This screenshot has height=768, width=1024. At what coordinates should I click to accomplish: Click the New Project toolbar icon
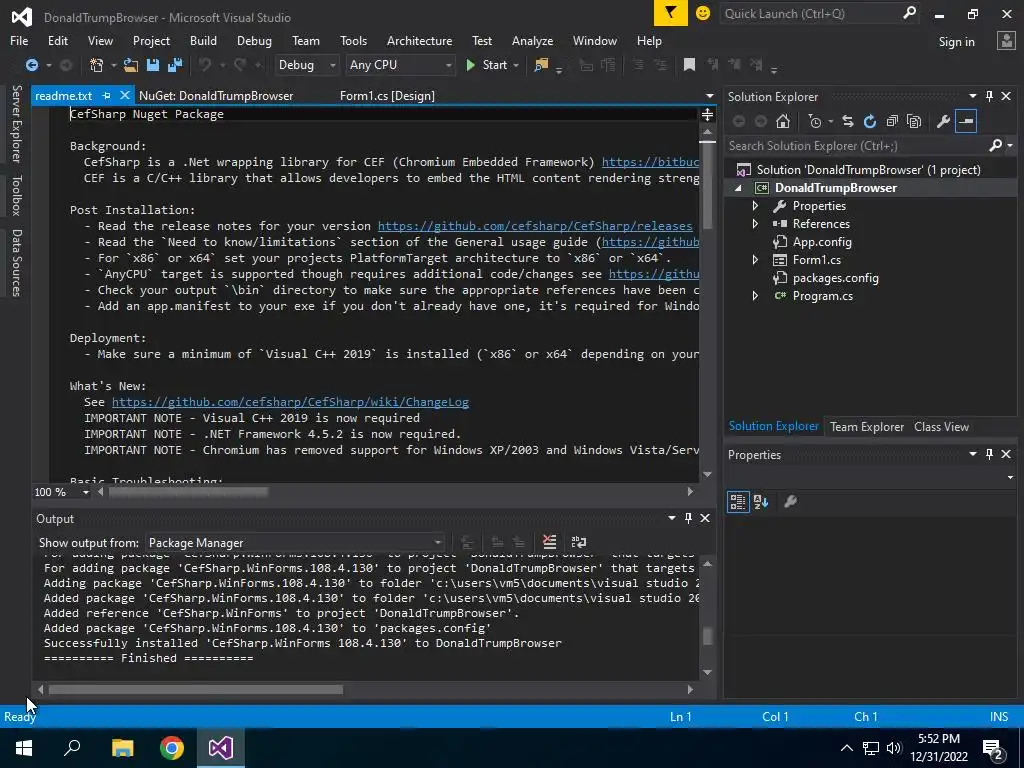coord(97,65)
